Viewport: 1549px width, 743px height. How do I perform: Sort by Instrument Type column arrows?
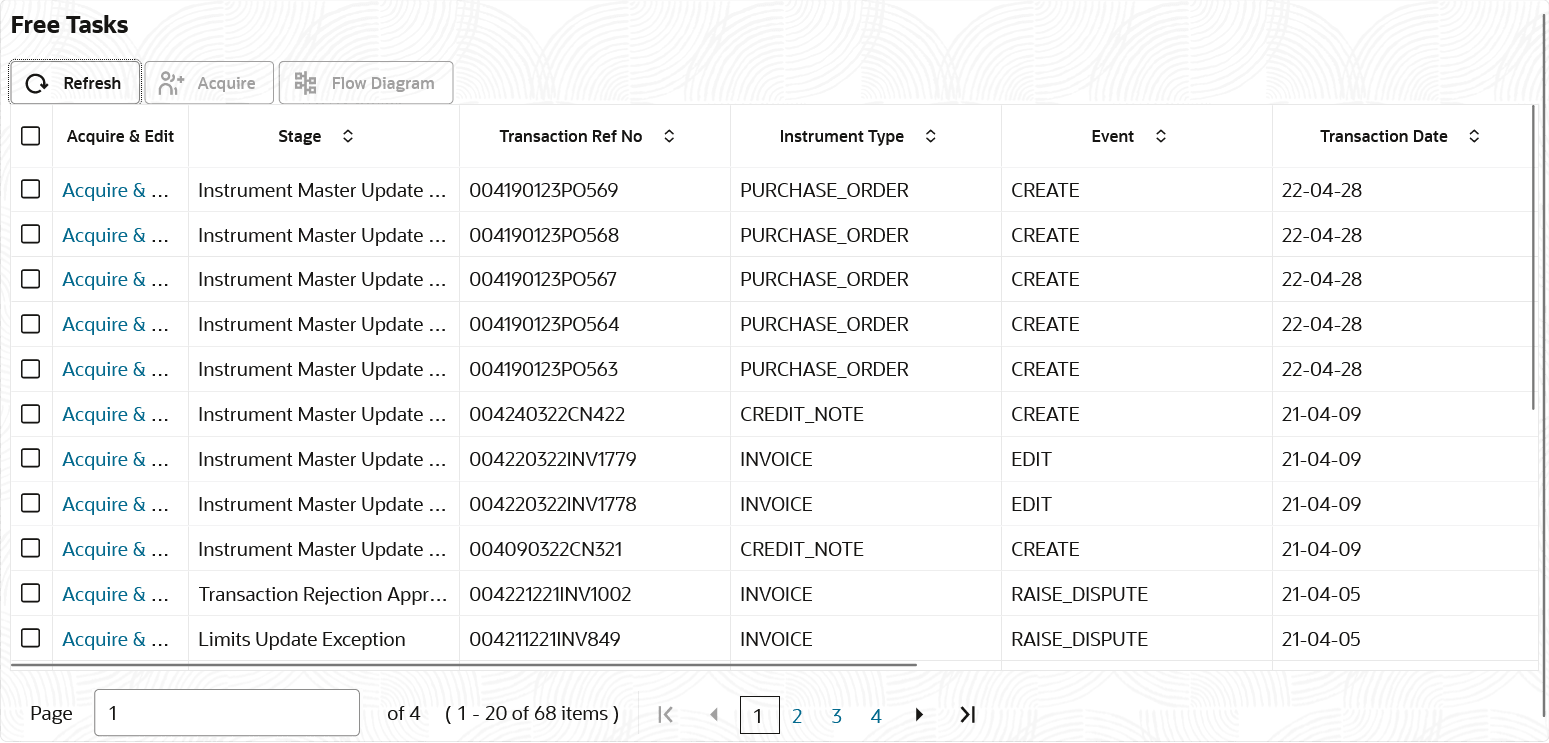[931, 136]
